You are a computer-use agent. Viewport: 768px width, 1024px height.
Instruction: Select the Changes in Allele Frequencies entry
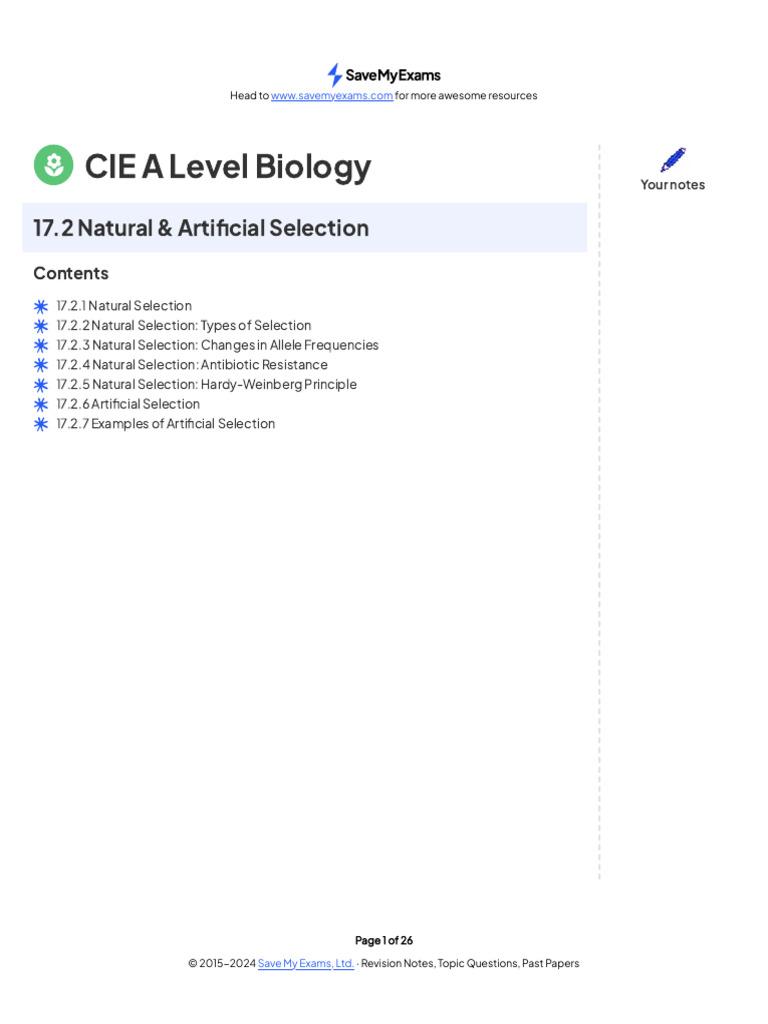pyautogui.click(x=217, y=345)
